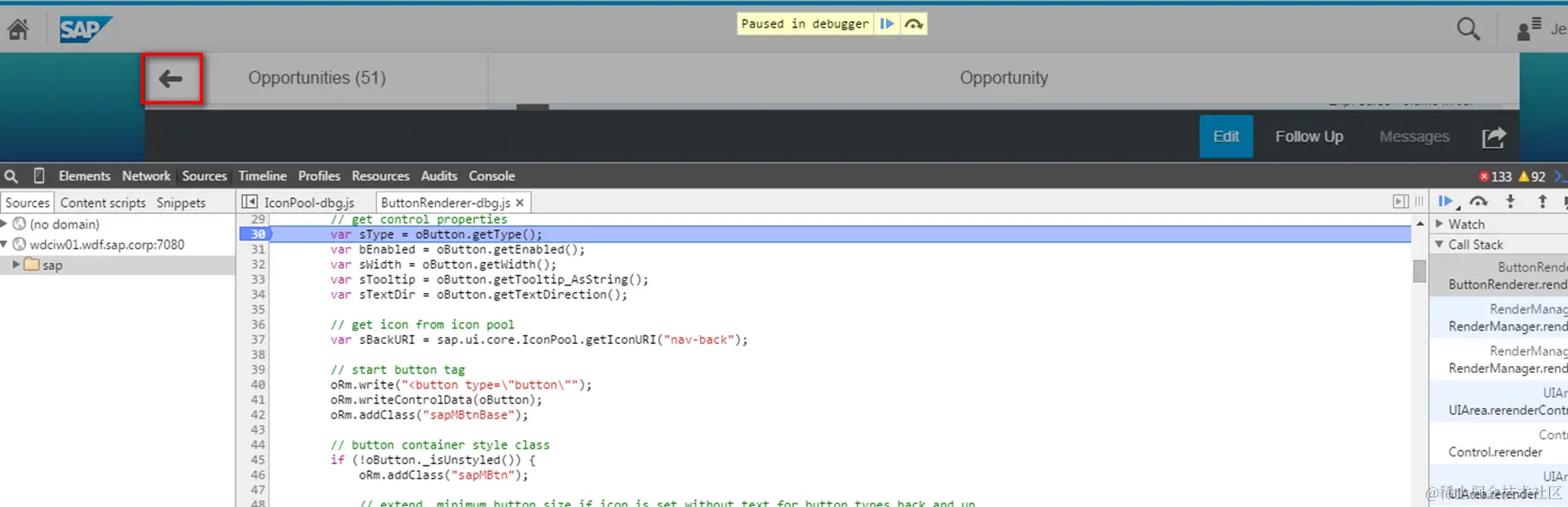Toggle the device mode icon
Screen dimensions: 1568x507
pyautogui.click(x=39, y=176)
